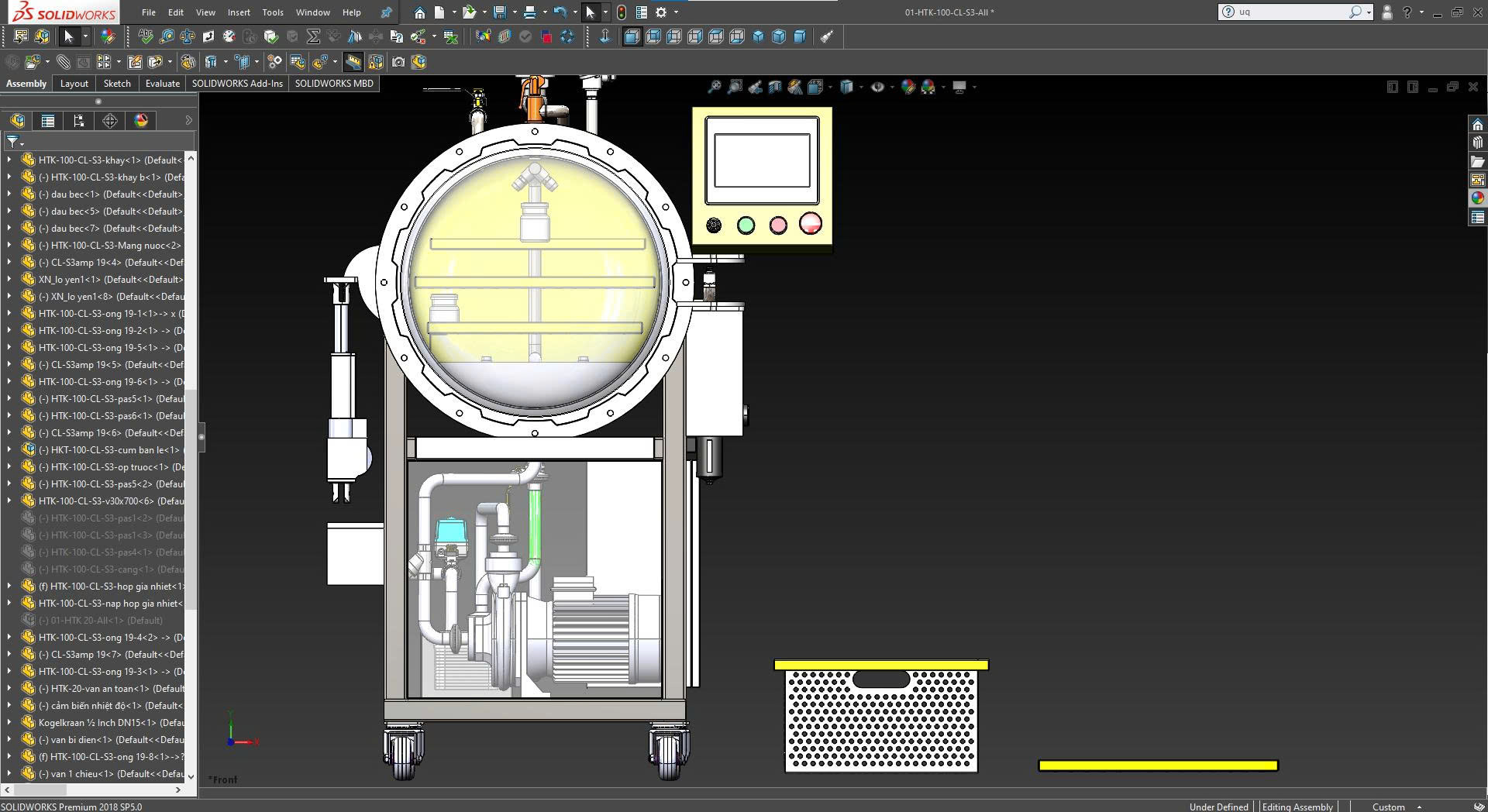Toggle the pushpin to pin the menu bar
Image resolution: width=1488 pixels, height=812 pixels.
click(x=386, y=12)
